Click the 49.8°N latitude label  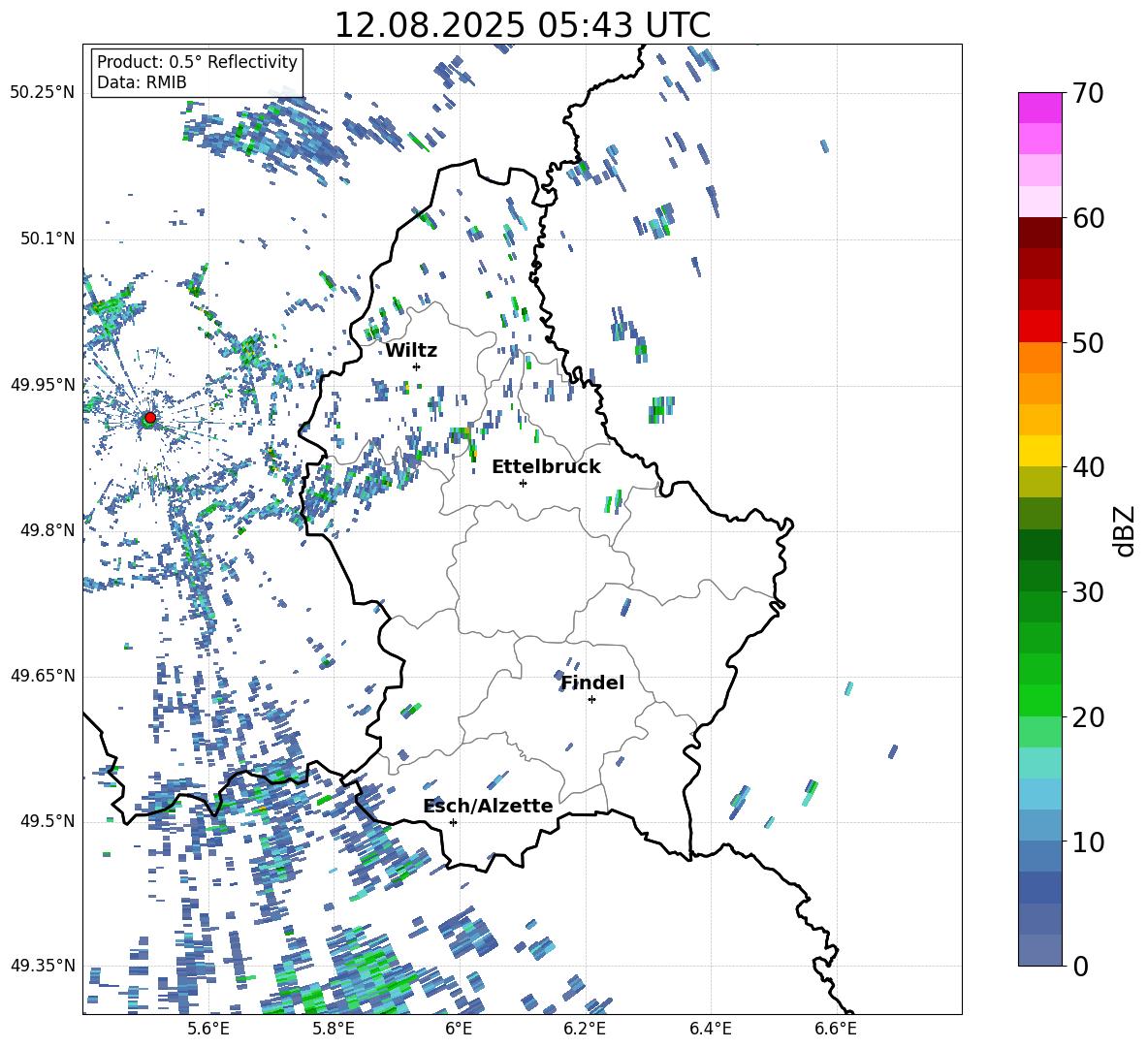pyautogui.click(x=48, y=530)
